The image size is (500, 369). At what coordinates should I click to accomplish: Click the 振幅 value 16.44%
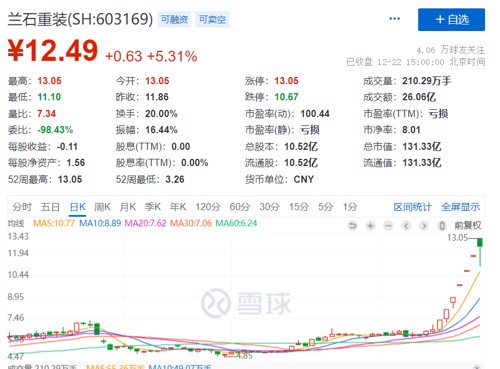(161, 130)
